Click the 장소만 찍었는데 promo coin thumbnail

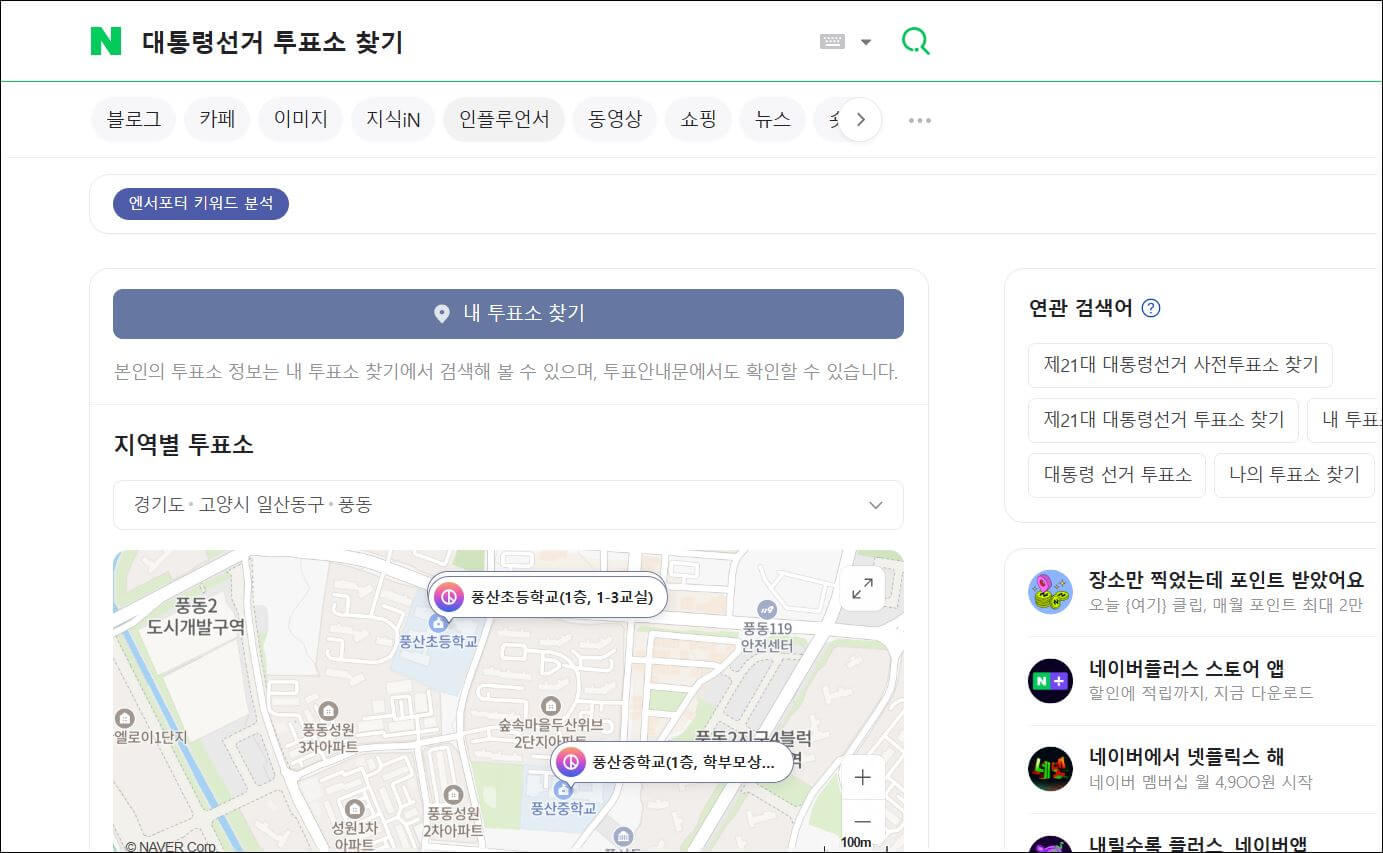click(1050, 592)
